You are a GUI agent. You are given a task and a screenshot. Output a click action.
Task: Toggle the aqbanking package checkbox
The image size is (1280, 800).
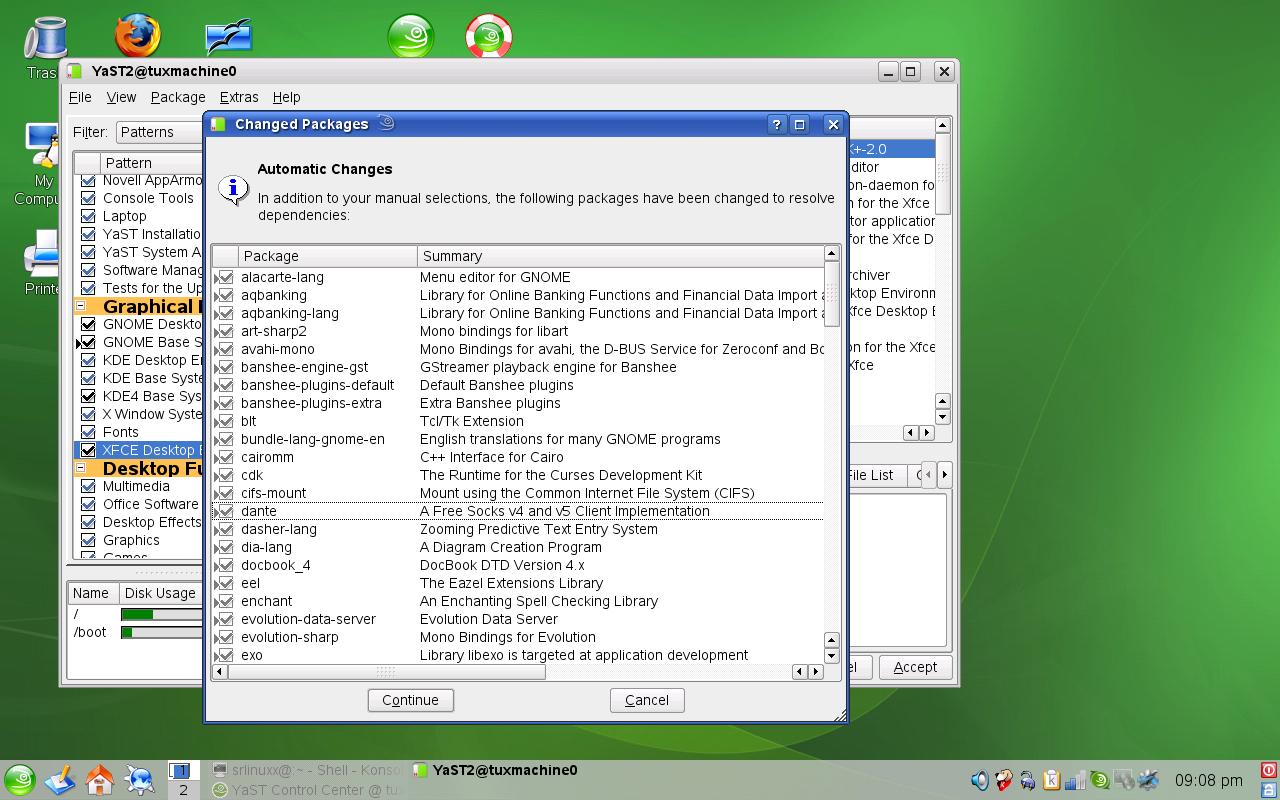coord(226,295)
